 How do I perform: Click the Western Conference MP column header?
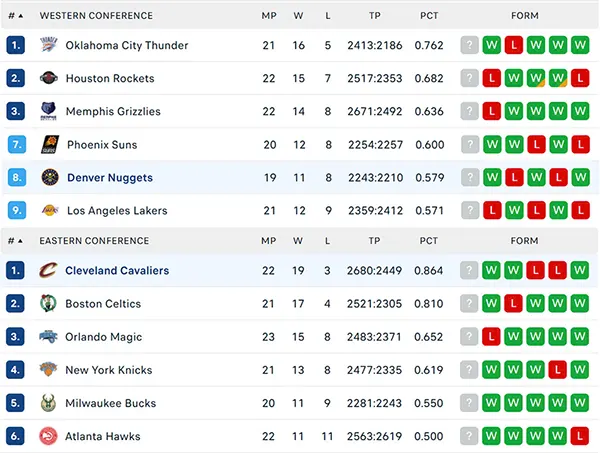268,16
